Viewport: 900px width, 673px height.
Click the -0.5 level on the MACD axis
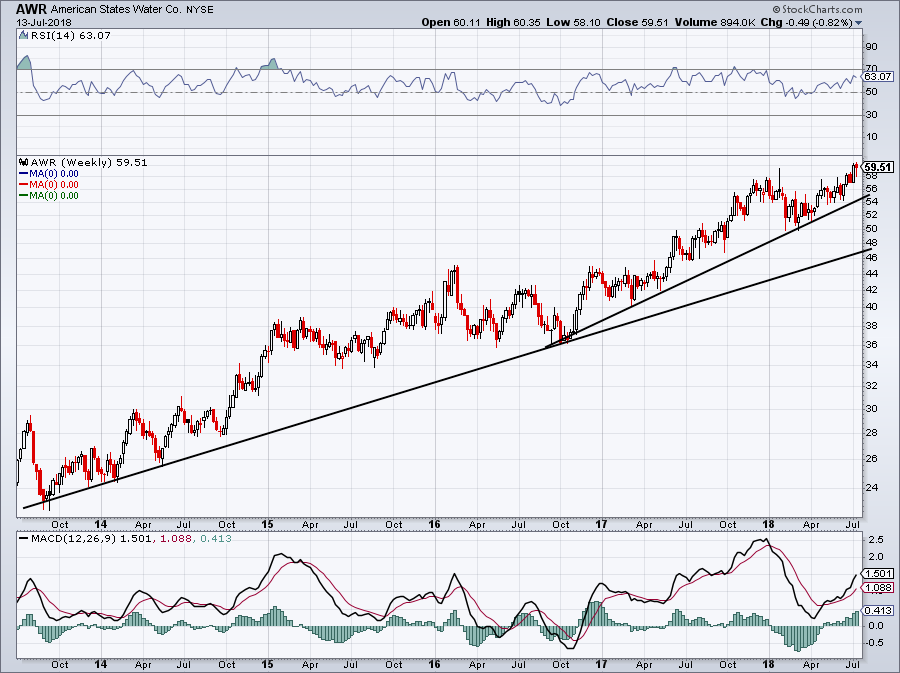(x=875, y=643)
